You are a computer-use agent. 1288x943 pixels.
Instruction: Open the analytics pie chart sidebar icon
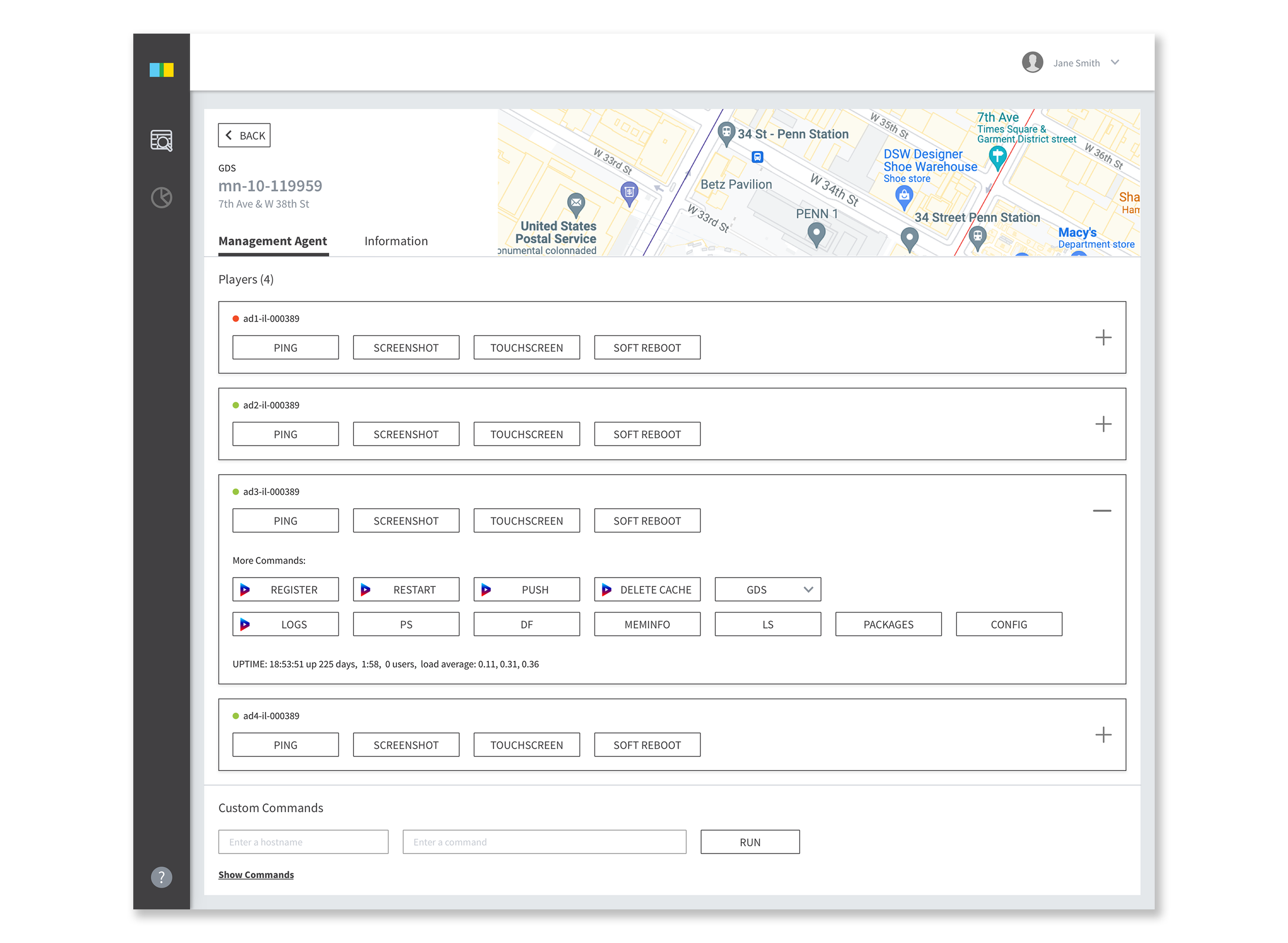point(161,197)
